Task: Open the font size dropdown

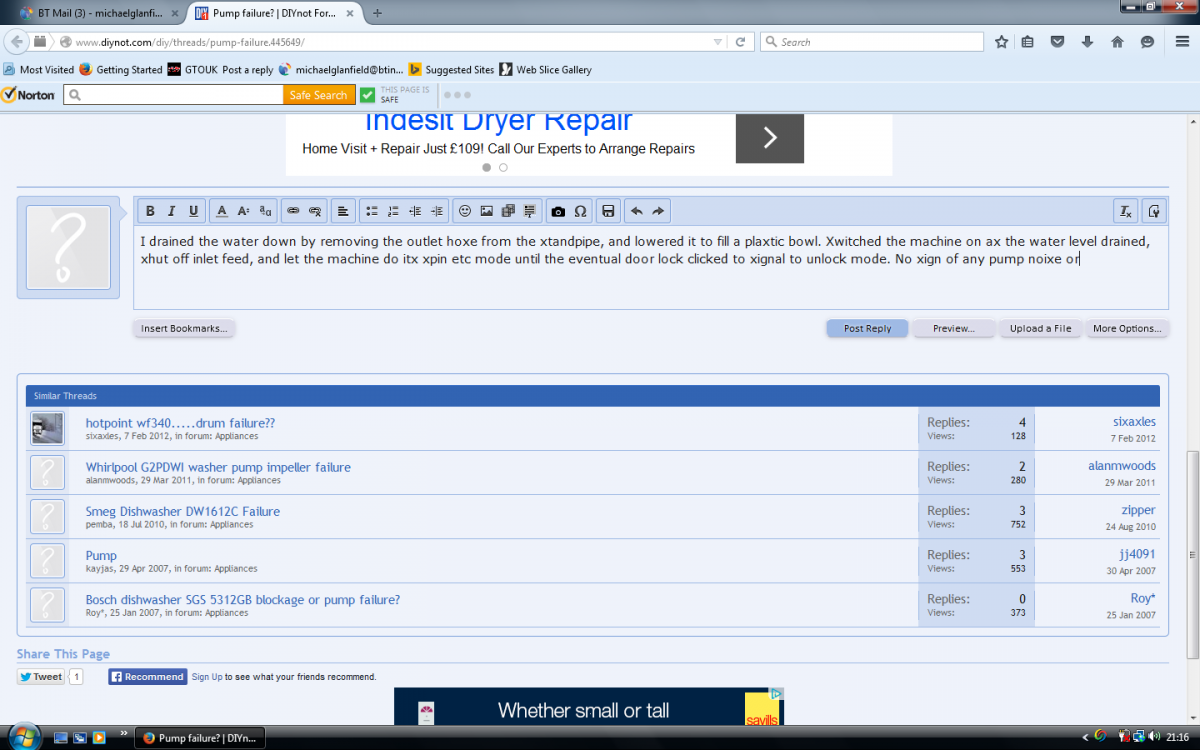Action: click(243, 211)
